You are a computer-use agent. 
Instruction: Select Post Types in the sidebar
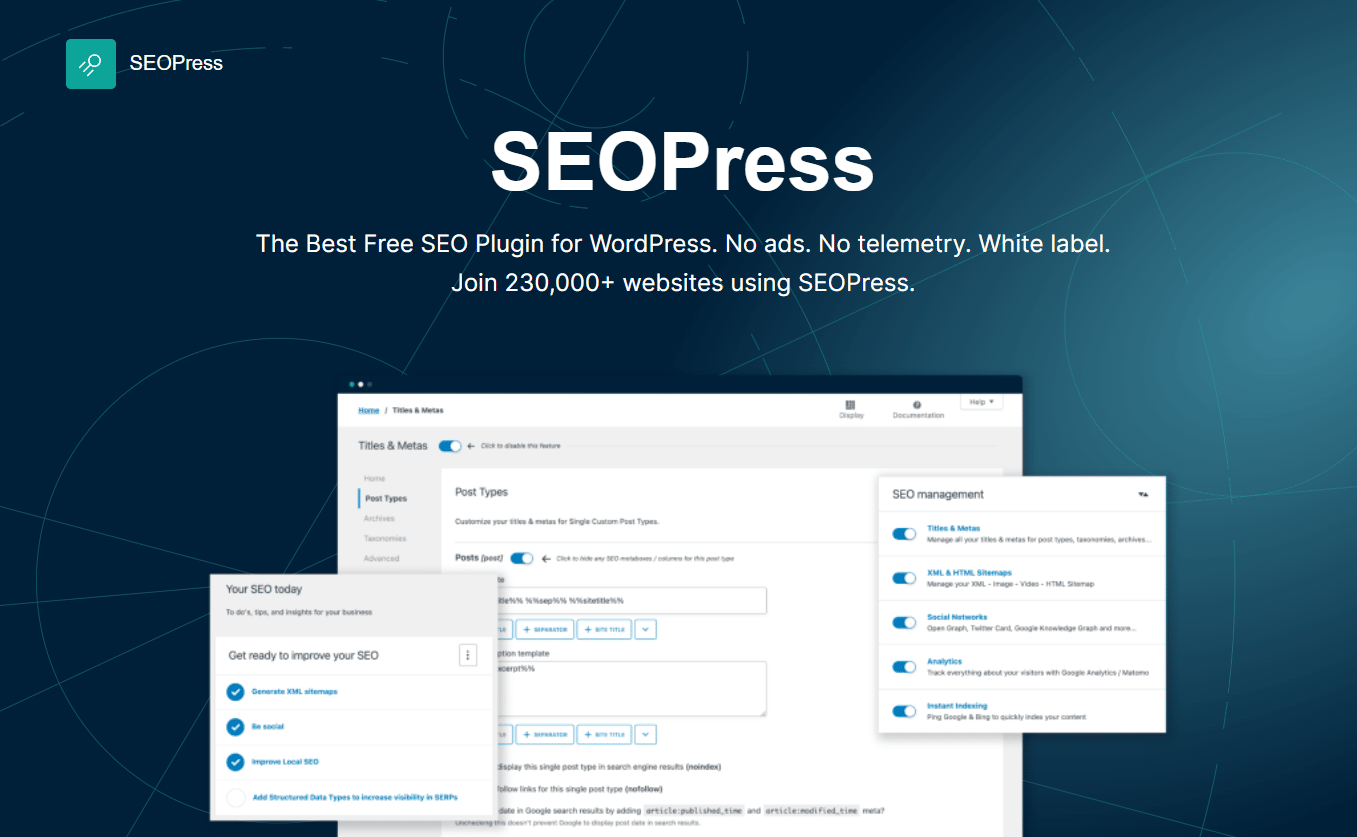(x=385, y=498)
